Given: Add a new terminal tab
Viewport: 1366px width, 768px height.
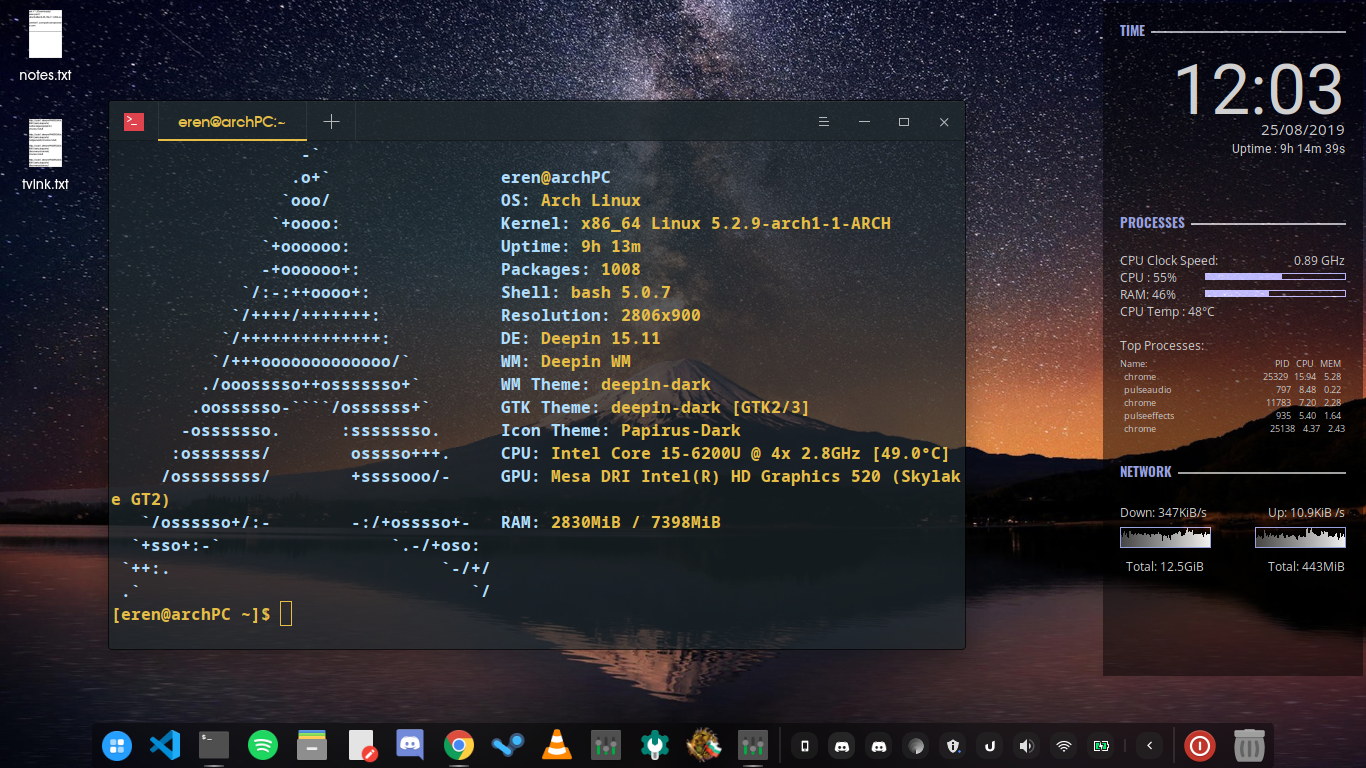Looking at the screenshot, I should coord(331,122).
